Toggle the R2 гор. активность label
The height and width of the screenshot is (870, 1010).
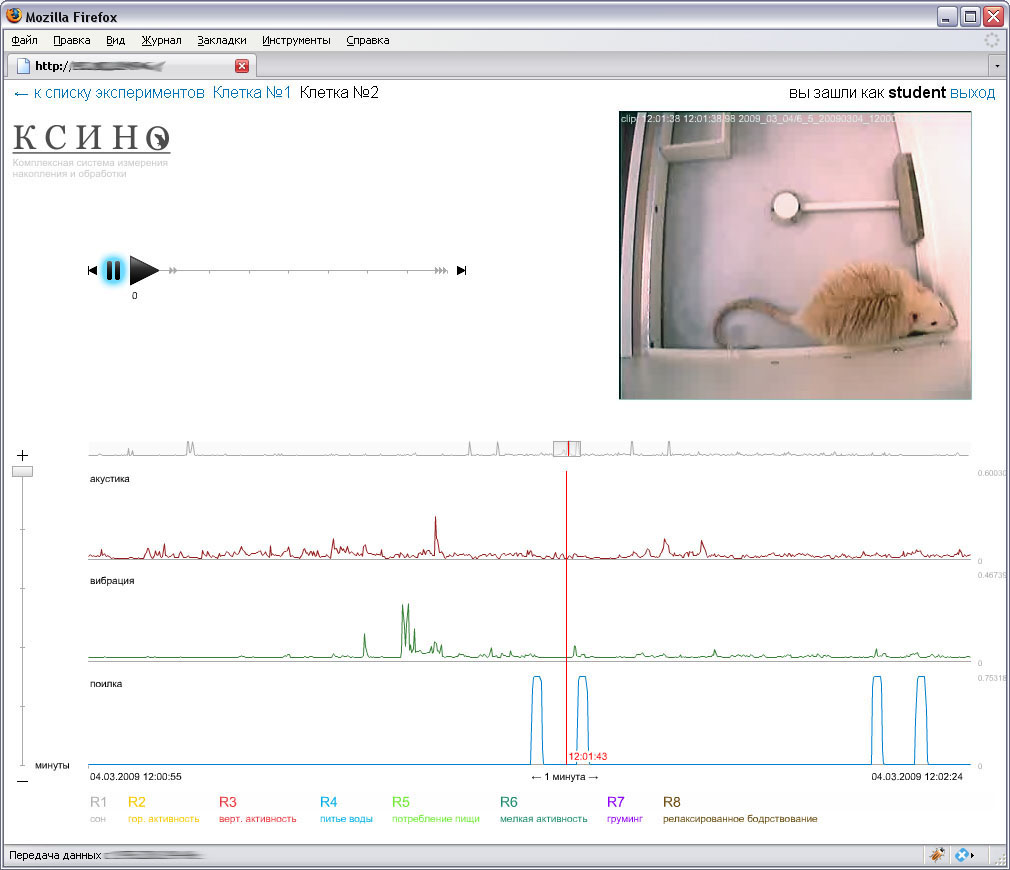tap(164, 809)
